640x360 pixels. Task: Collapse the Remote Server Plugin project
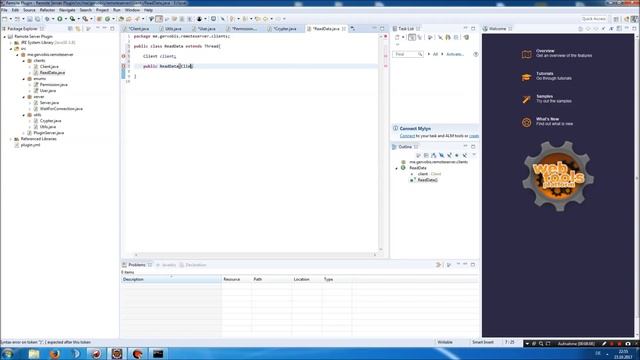[x=4, y=36]
